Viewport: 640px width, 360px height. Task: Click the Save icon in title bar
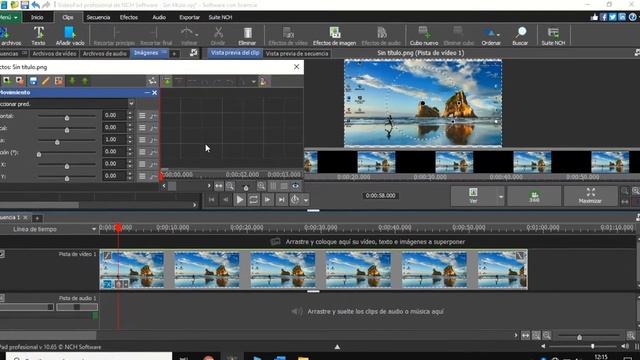coord(25,5)
